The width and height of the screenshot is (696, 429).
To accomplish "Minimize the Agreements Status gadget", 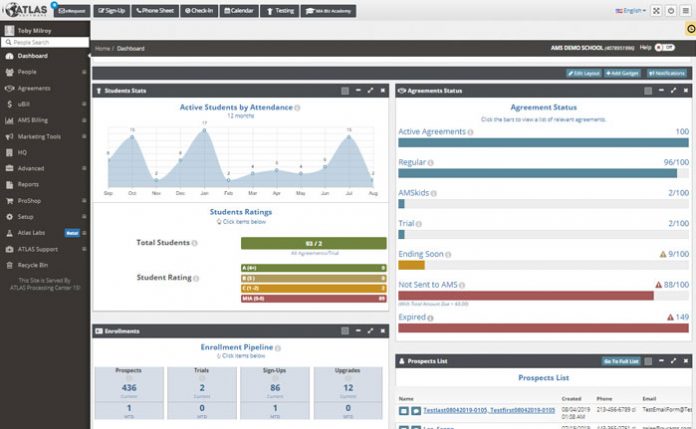I will (662, 90).
